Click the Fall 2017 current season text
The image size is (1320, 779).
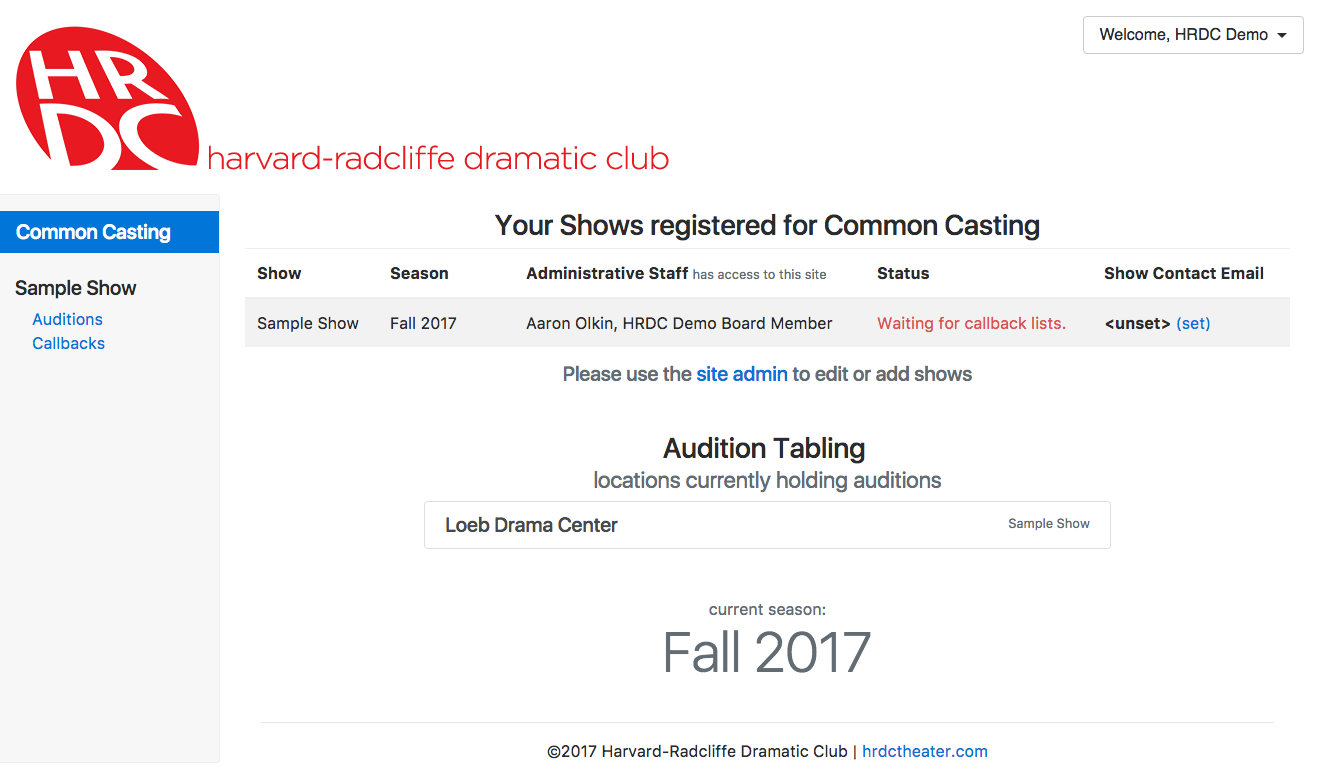coord(767,652)
